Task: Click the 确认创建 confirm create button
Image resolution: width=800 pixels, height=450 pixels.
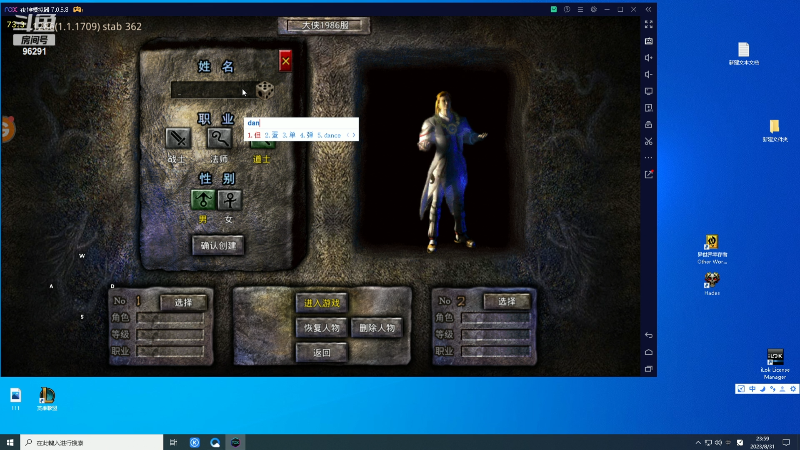Action: [x=218, y=245]
